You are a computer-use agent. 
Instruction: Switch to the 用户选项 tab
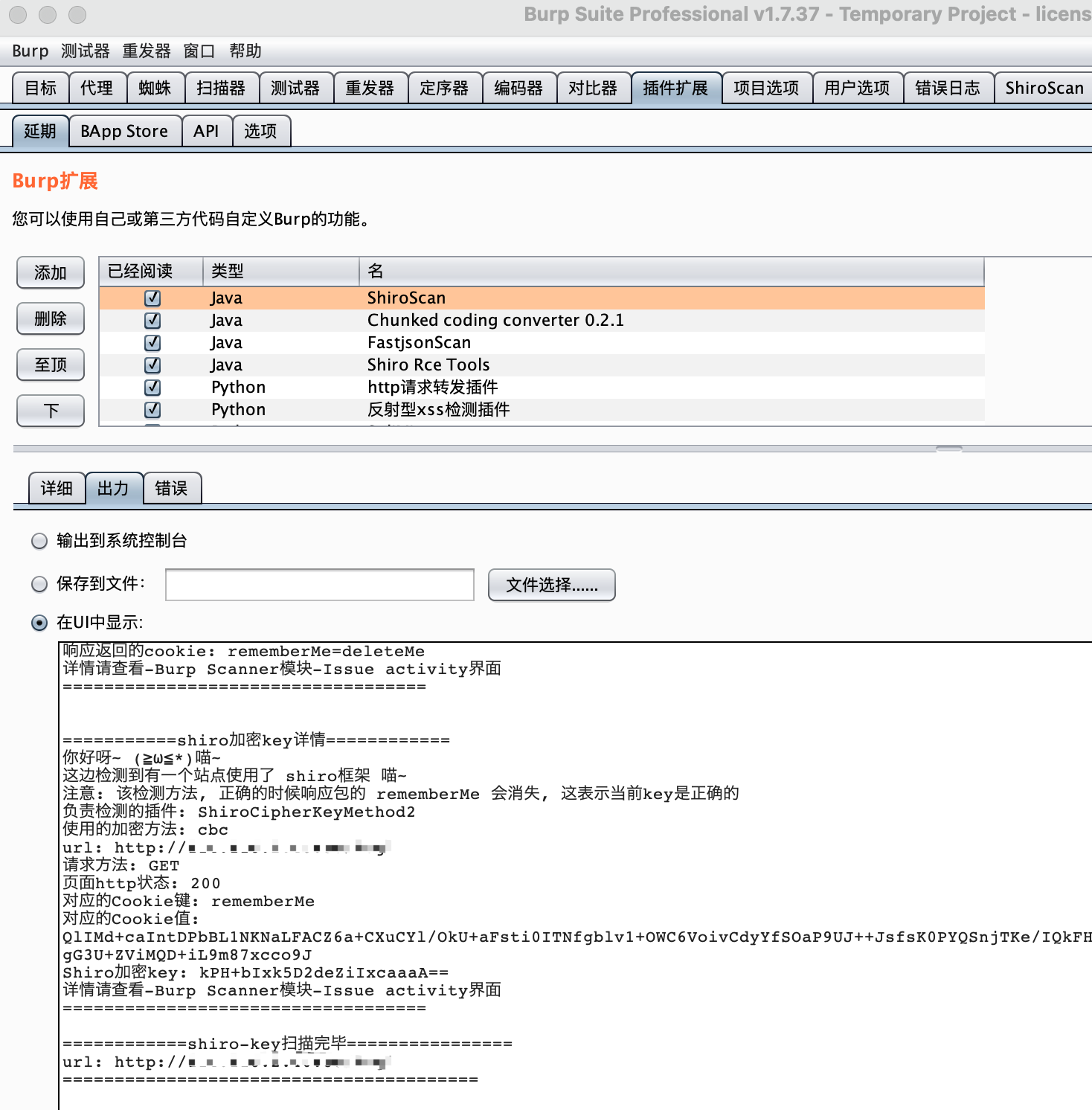click(x=858, y=88)
